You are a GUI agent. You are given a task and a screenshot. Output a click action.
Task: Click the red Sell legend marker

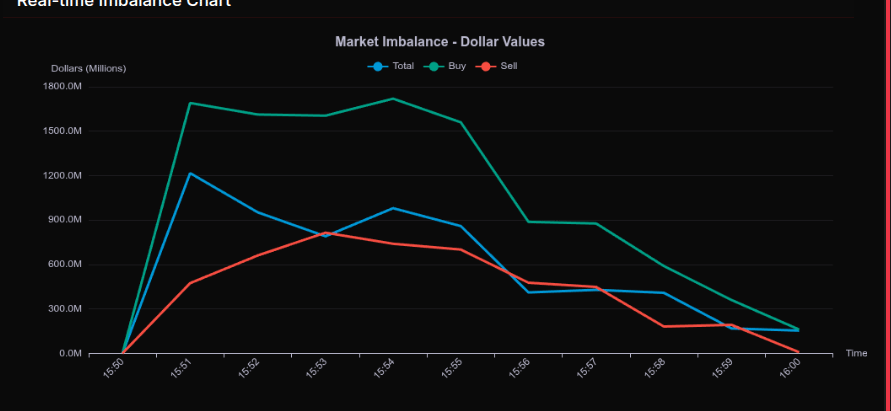[x=486, y=66]
